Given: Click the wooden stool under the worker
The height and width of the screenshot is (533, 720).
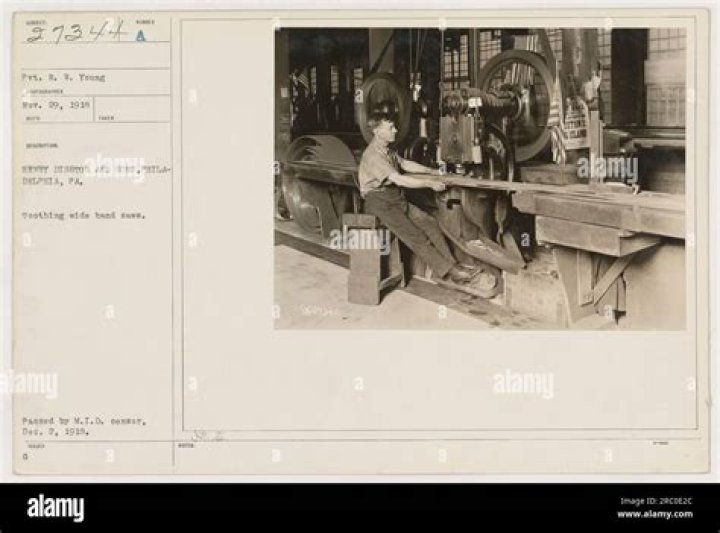Looking at the screenshot, I should click(x=374, y=259).
